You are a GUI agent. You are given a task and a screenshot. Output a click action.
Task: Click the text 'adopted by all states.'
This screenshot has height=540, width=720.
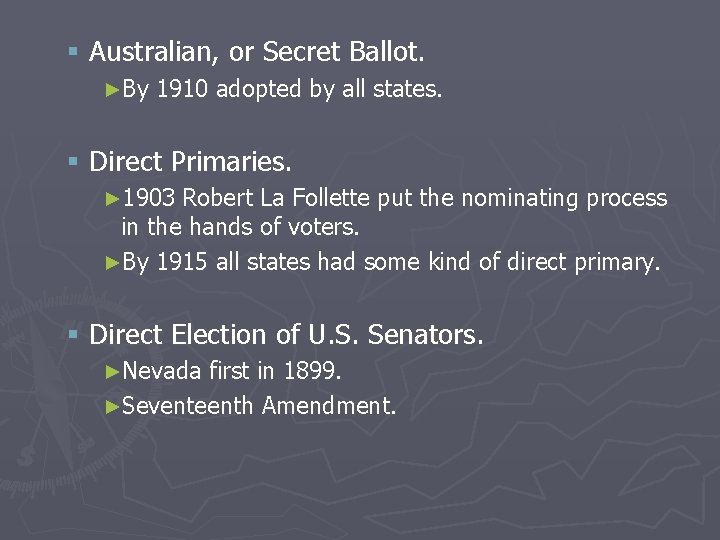tap(329, 89)
